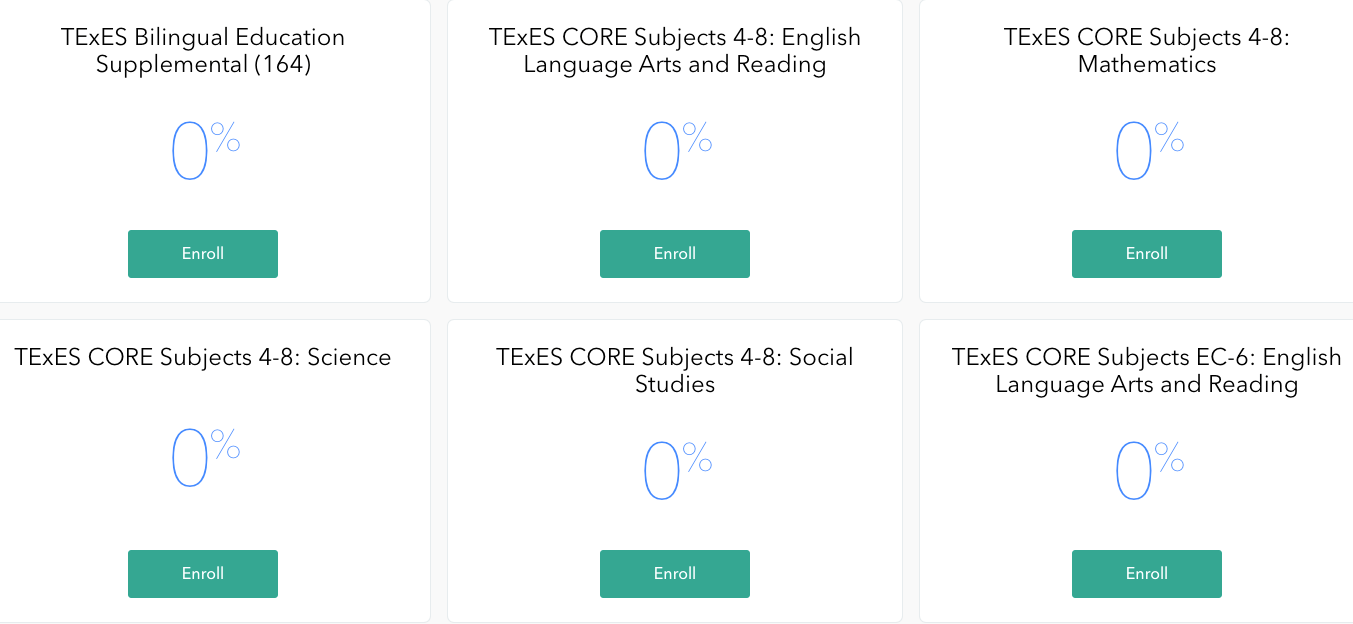Enroll in CORE Subjects 4-8: English Language Arts
The width and height of the screenshot is (1353, 624).
674,254
